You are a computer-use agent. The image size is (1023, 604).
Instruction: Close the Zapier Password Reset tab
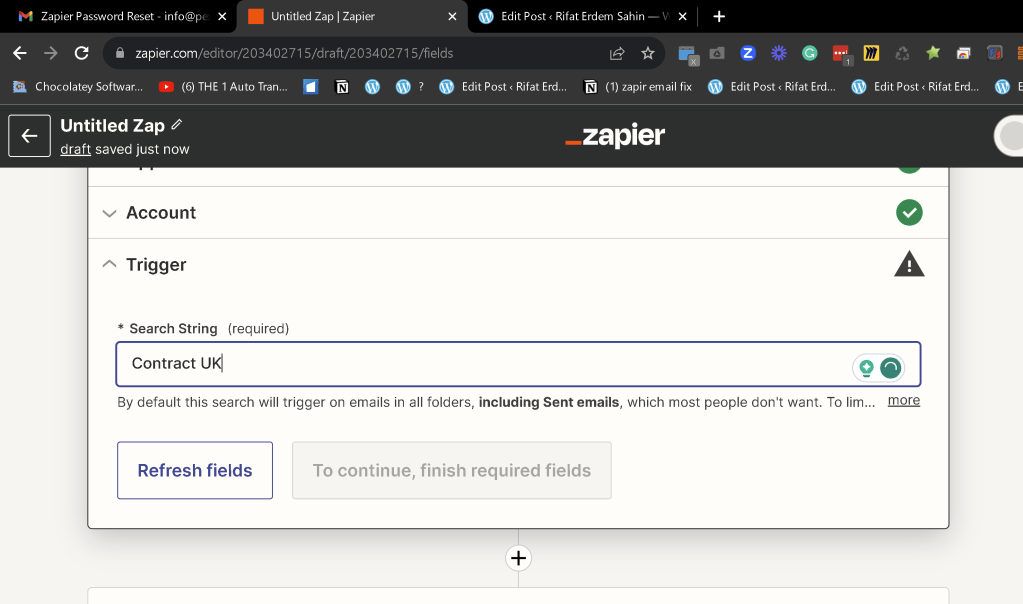[x=222, y=16]
